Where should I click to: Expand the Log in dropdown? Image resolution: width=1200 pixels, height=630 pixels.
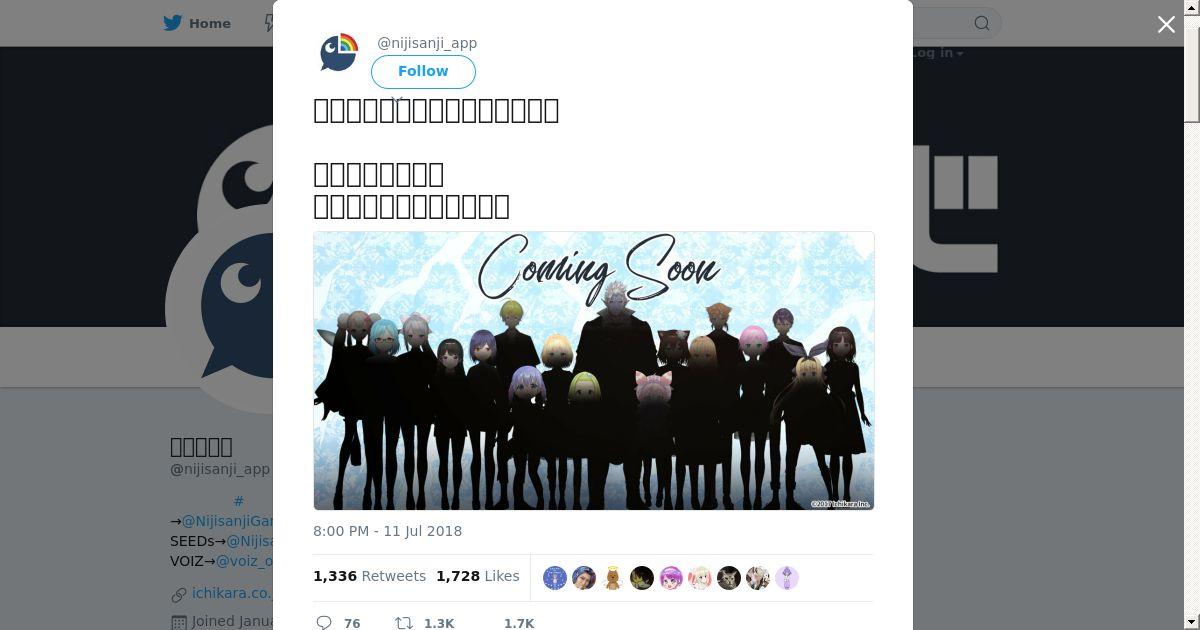[x=937, y=53]
